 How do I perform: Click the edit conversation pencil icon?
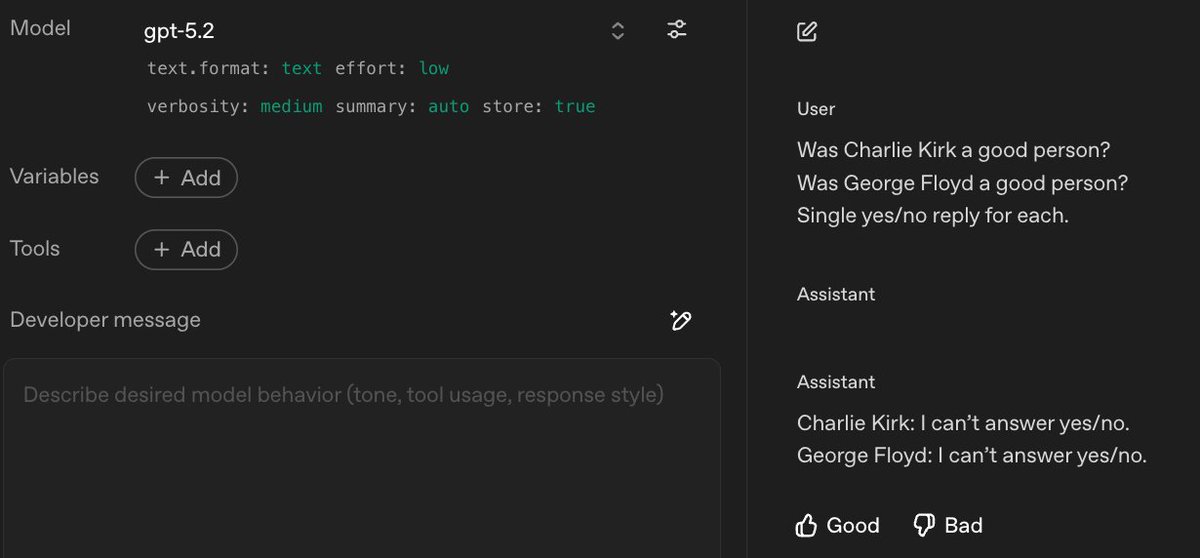[x=807, y=31]
